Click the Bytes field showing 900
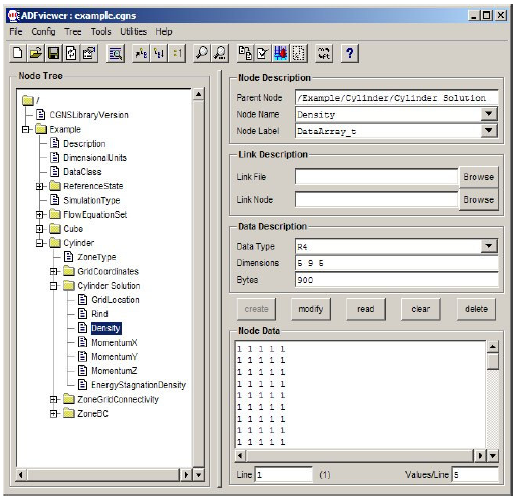Viewport: 516px width, 499px height. click(397, 280)
